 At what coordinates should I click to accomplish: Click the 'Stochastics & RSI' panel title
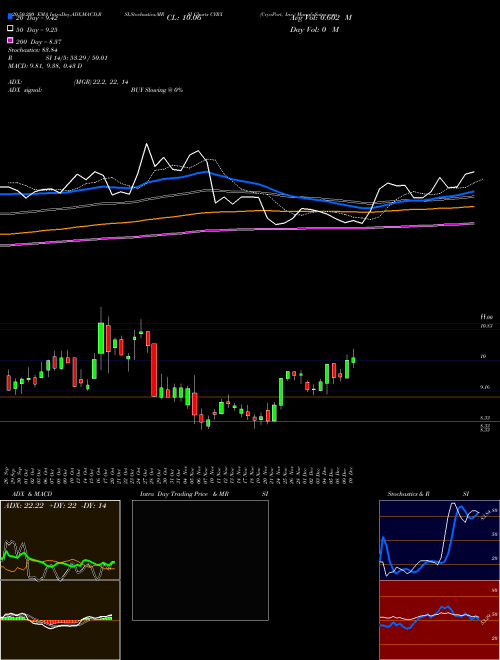click(428, 494)
